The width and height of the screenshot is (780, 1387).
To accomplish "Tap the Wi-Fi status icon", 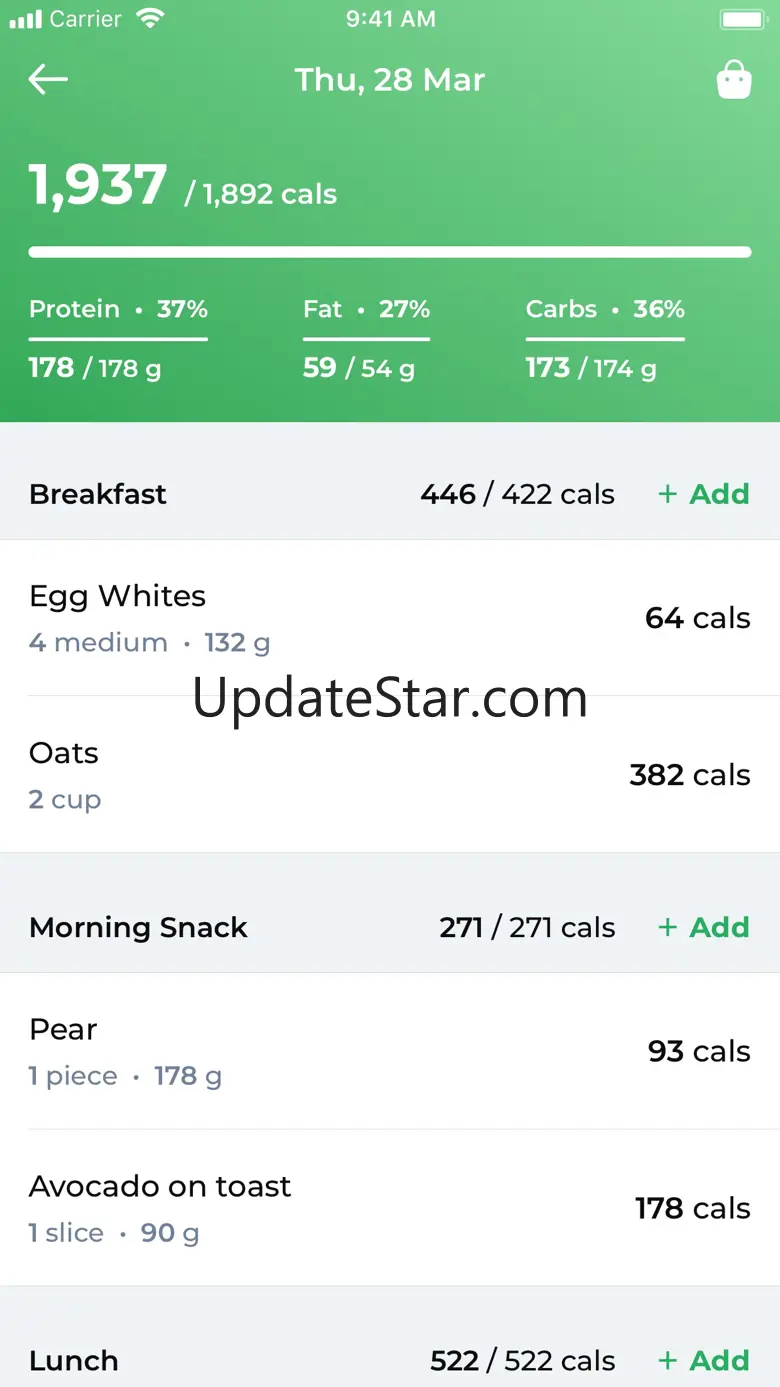I will point(150,19).
